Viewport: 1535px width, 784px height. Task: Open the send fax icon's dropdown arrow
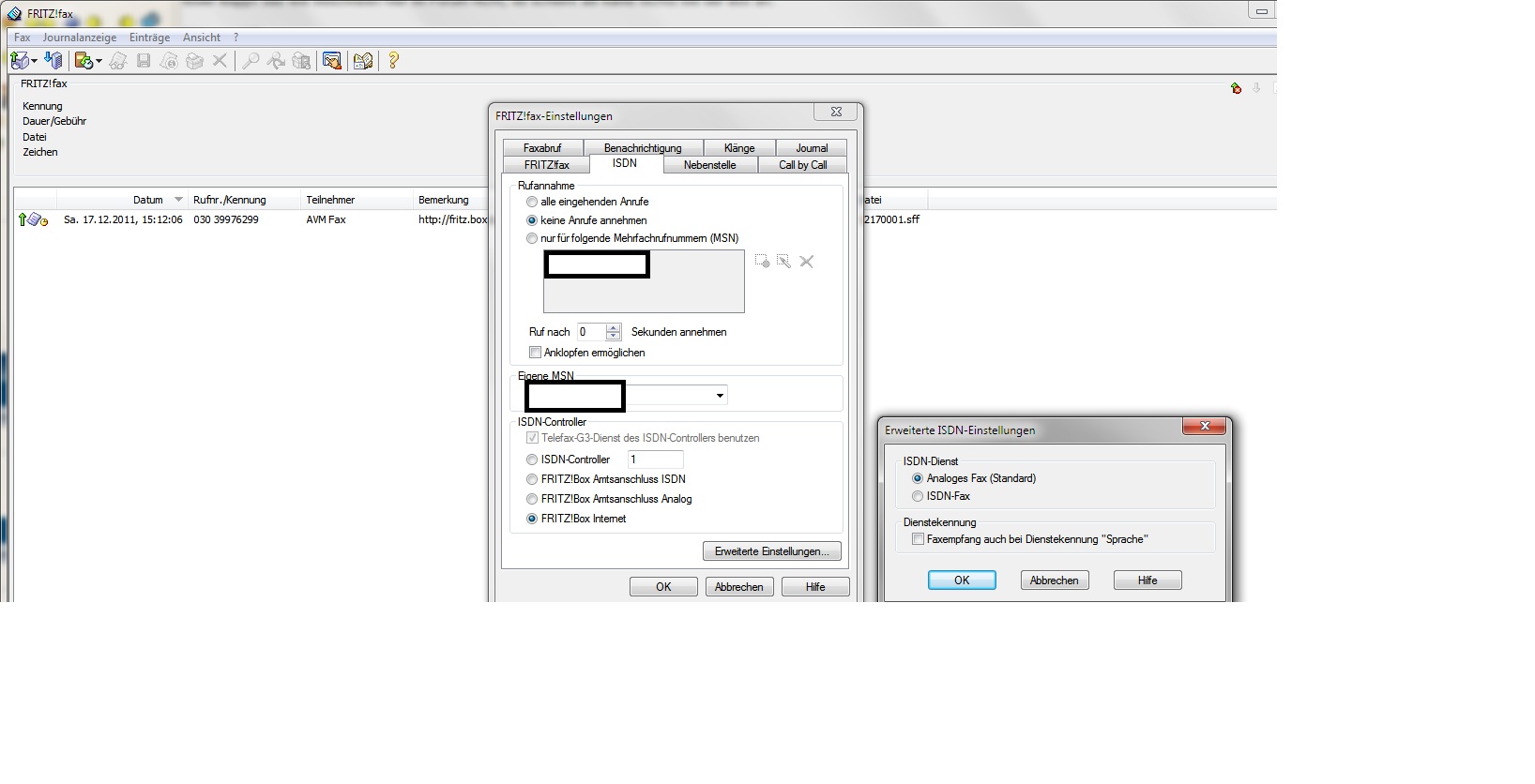click(x=34, y=61)
